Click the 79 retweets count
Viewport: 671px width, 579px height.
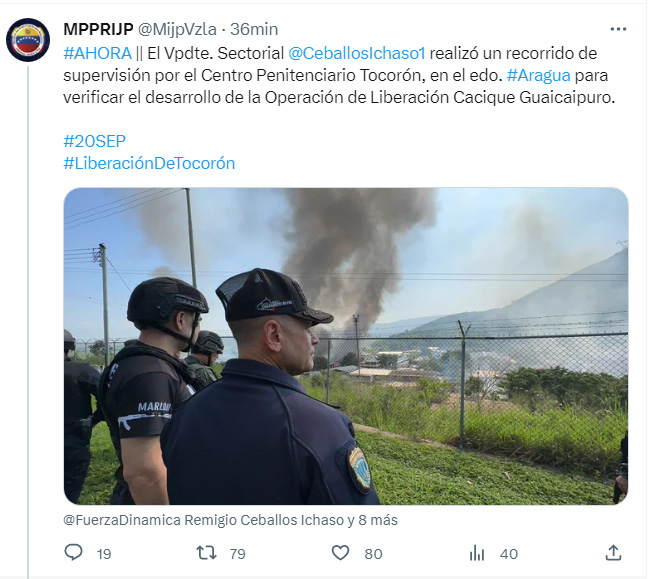(x=238, y=554)
